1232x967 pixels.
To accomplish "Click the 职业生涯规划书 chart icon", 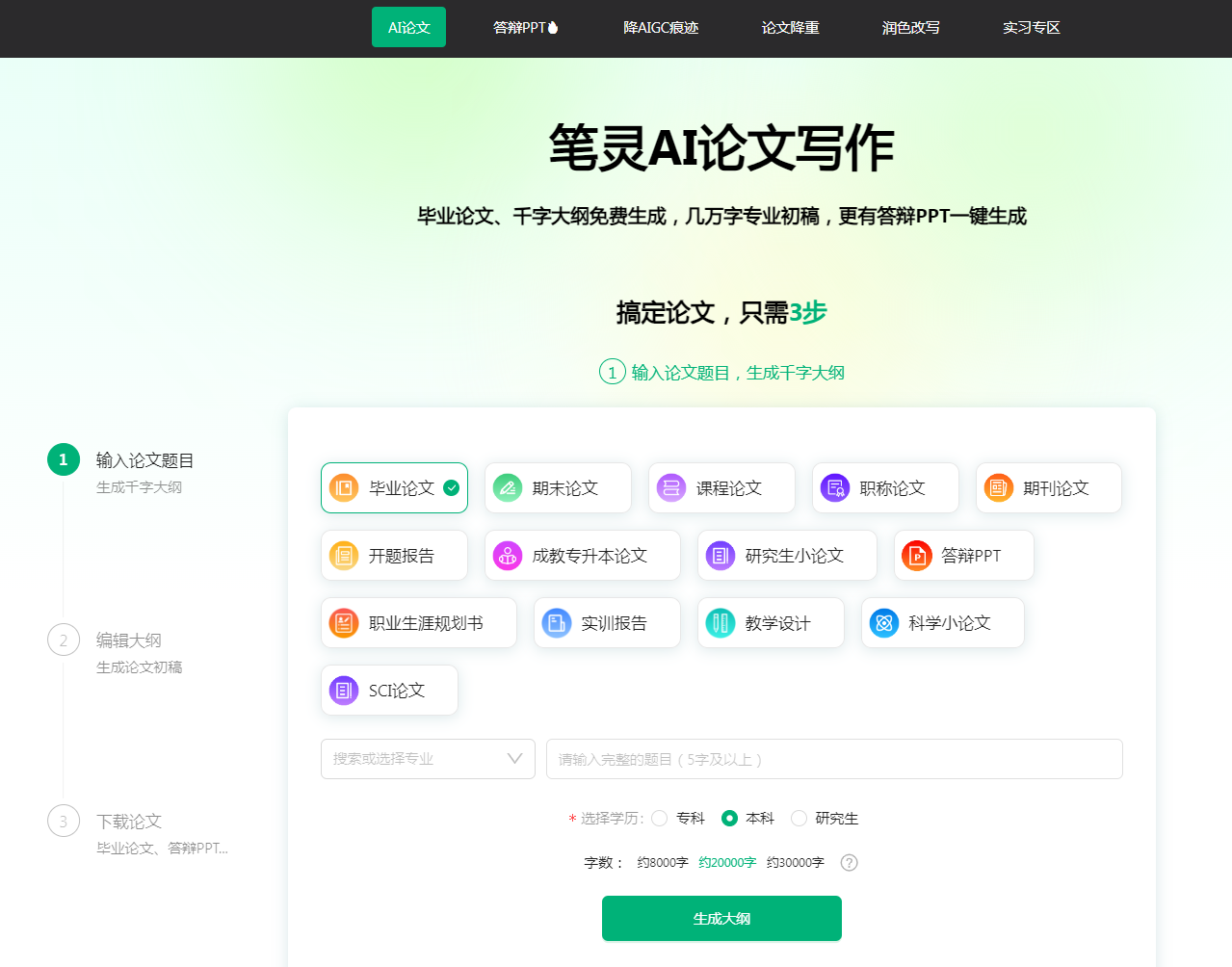I will point(344,623).
